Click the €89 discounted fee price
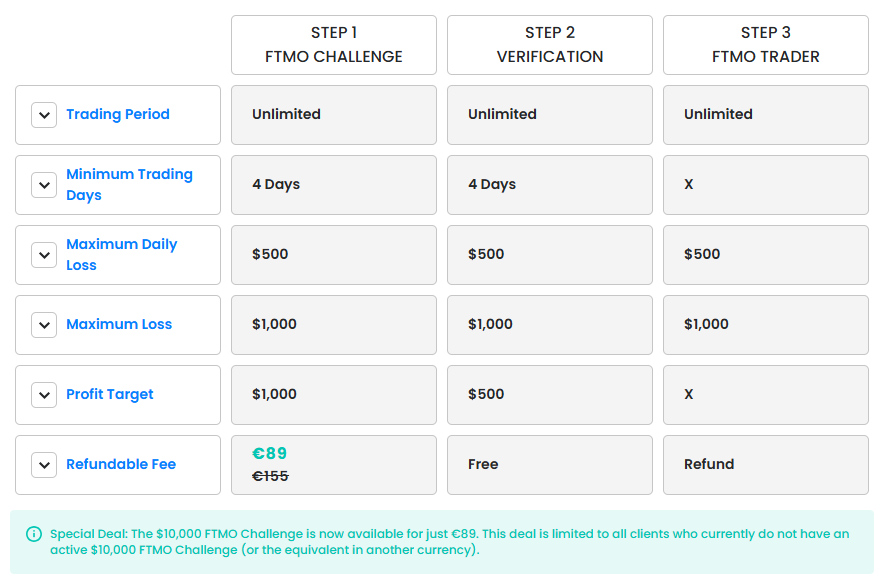Screen dimensions: 883x583 pos(270,454)
